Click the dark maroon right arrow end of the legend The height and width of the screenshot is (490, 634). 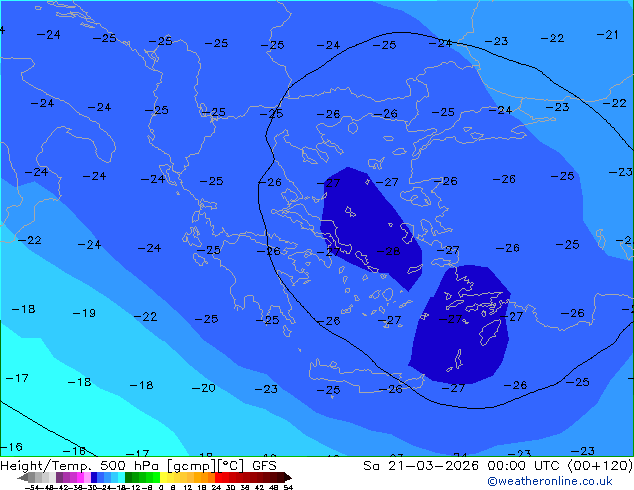point(288,477)
